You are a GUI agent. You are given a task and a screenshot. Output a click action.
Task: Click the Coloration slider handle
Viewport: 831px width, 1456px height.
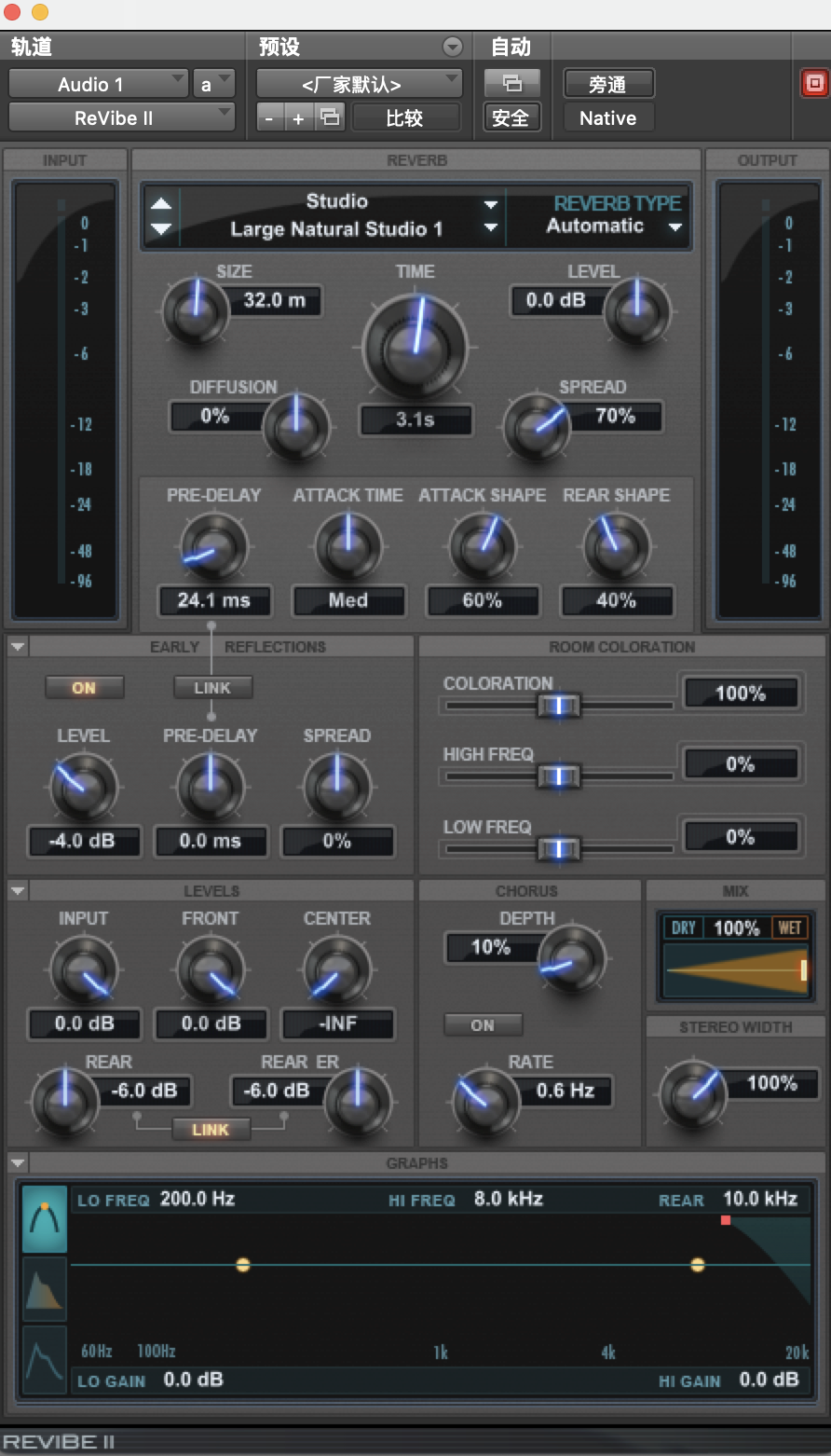coord(559,706)
